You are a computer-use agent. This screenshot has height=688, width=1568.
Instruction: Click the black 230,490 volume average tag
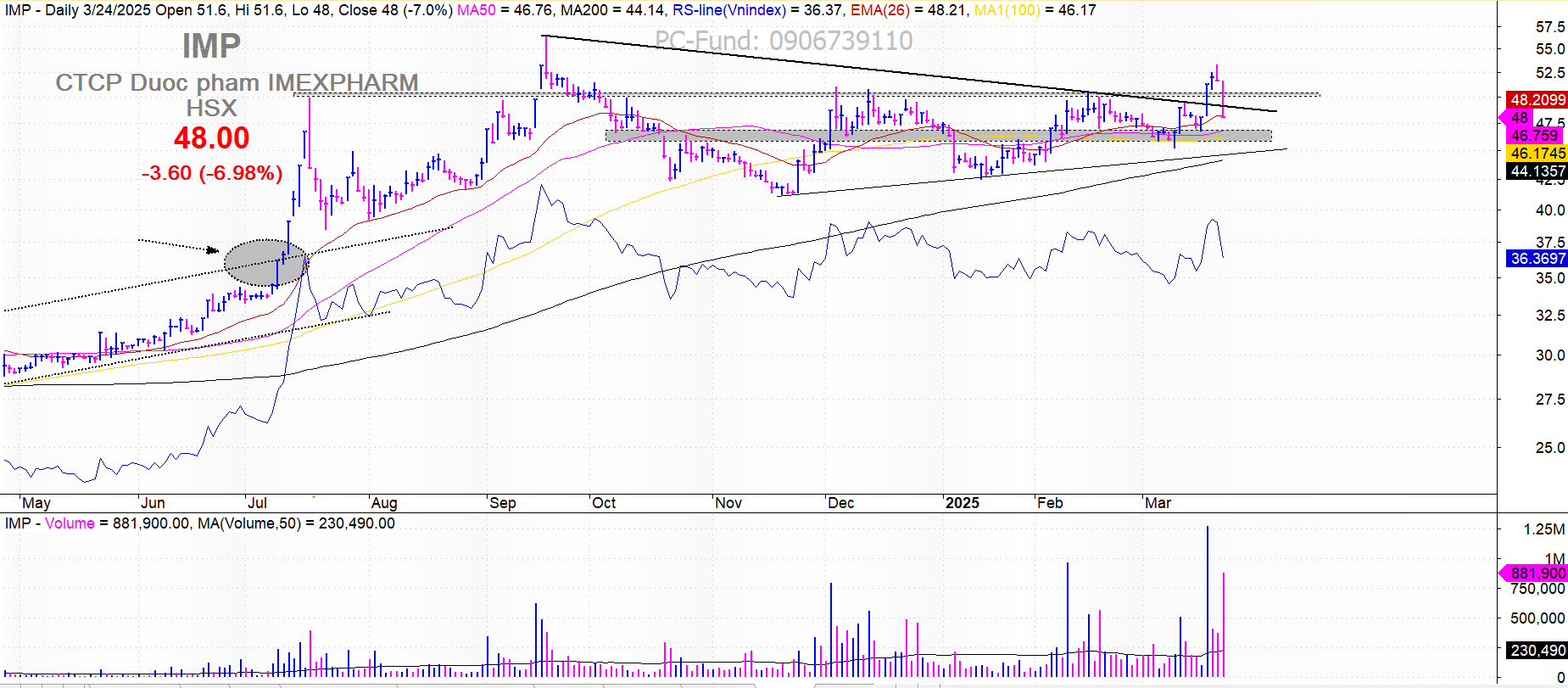click(x=1537, y=651)
